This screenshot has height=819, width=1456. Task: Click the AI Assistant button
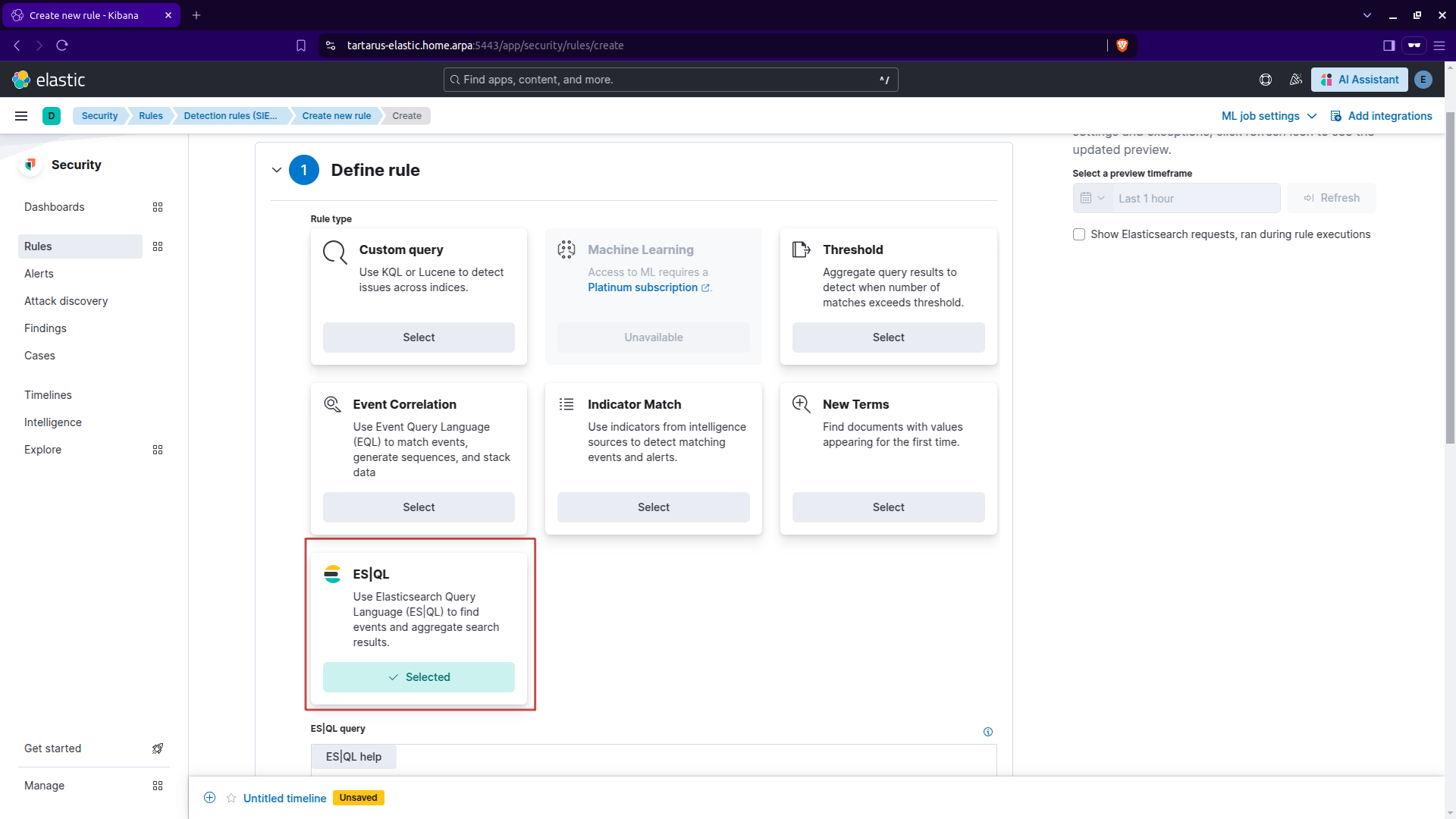click(x=1359, y=80)
